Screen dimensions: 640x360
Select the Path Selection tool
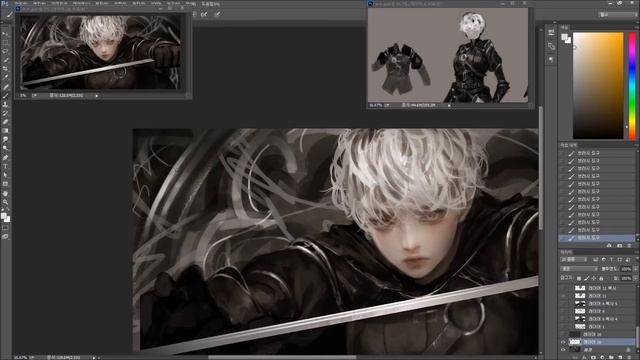[5, 176]
